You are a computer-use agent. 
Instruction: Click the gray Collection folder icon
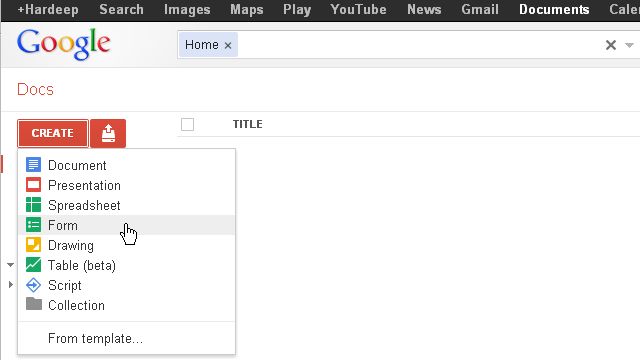(33, 304)
